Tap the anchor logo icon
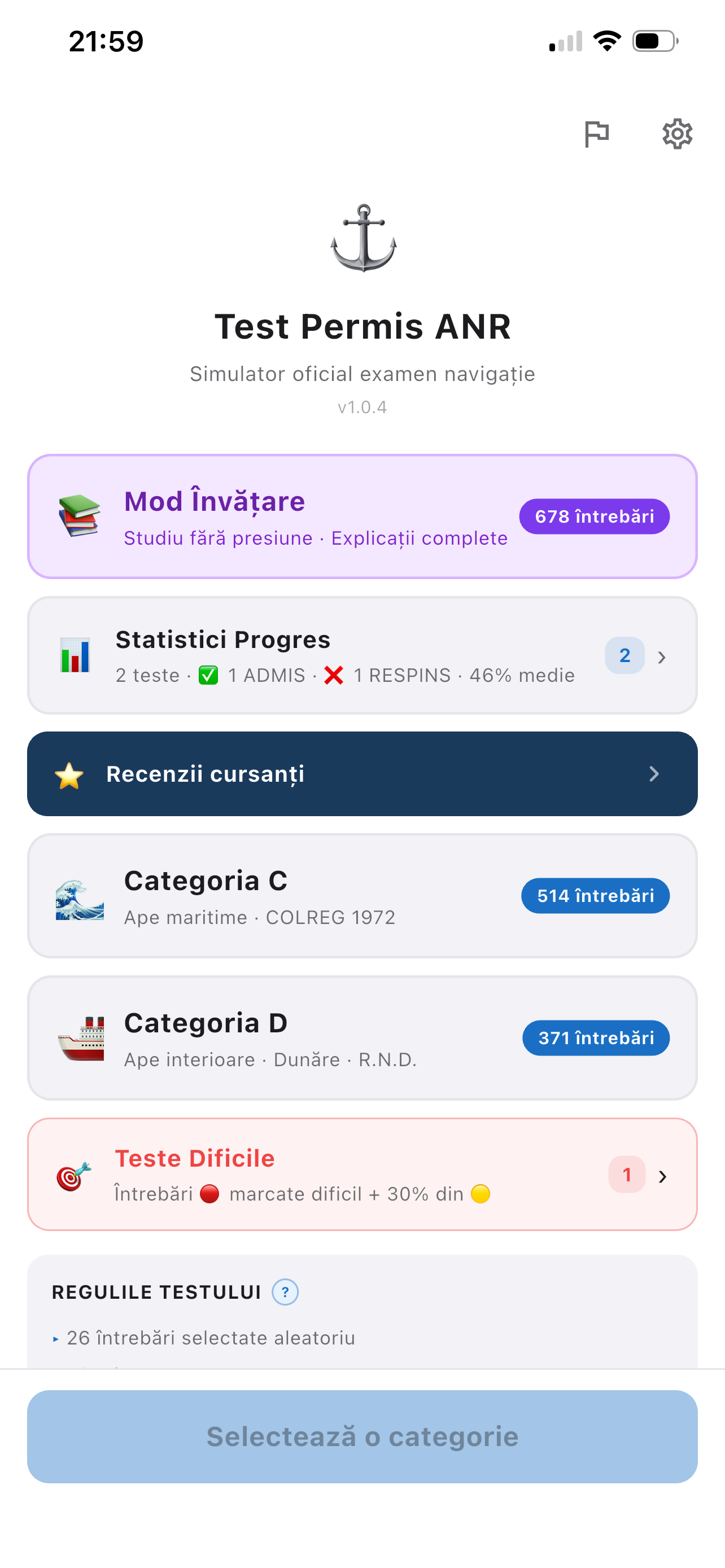725x1568 pixels. [364, 238]
